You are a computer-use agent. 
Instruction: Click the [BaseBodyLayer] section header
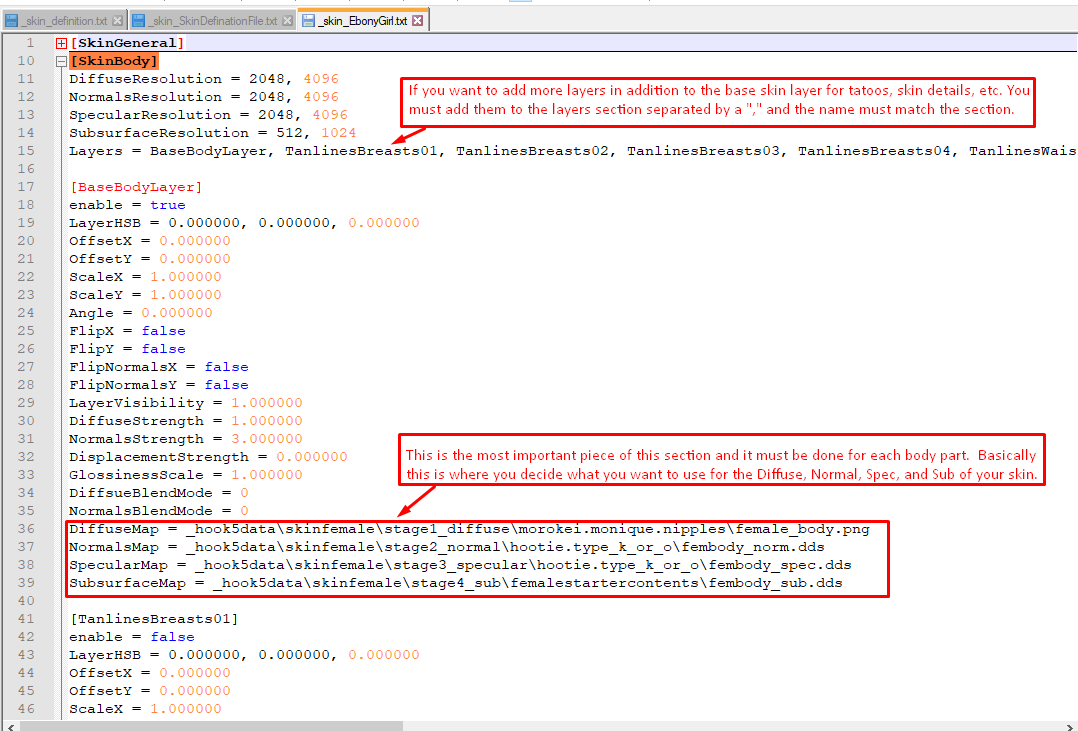pyautogui.click(x=136, y=187)
